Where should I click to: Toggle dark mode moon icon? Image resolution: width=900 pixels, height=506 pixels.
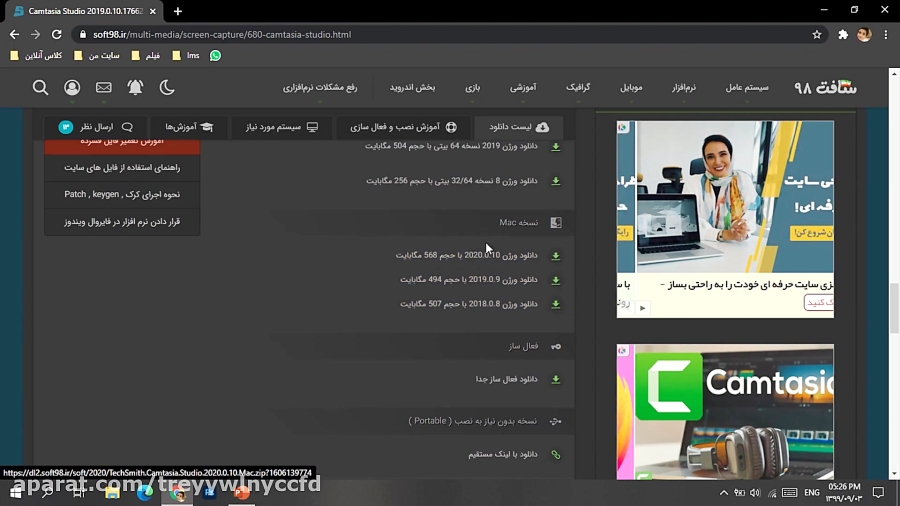click(167, 87)
